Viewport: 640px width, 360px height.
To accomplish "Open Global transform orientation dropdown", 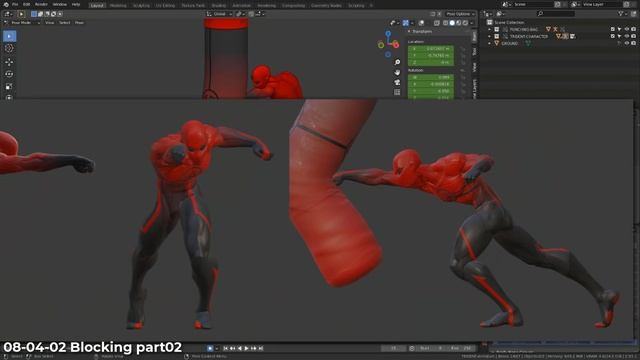I will click(219, 14).
